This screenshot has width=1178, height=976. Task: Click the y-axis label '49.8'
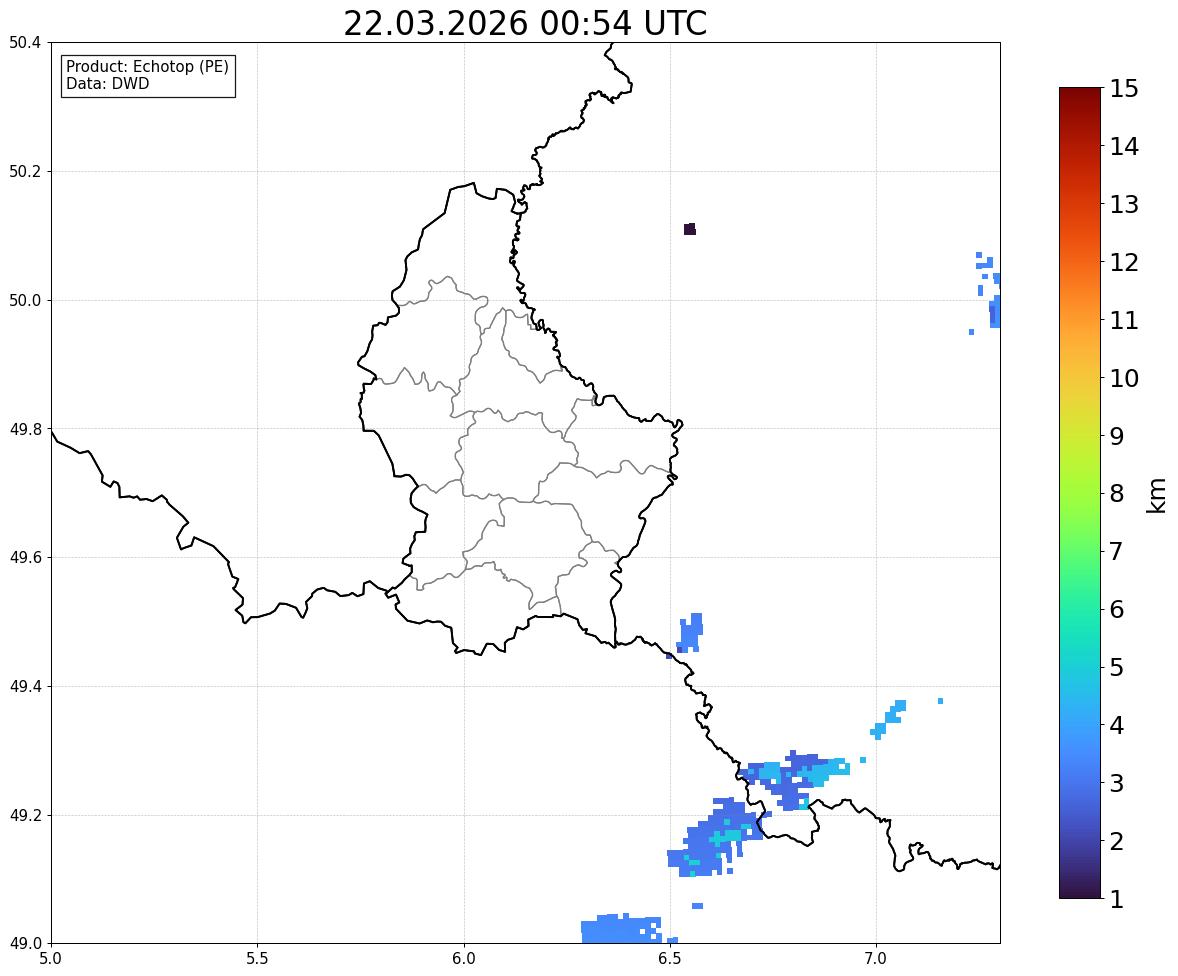click(25, 429)
